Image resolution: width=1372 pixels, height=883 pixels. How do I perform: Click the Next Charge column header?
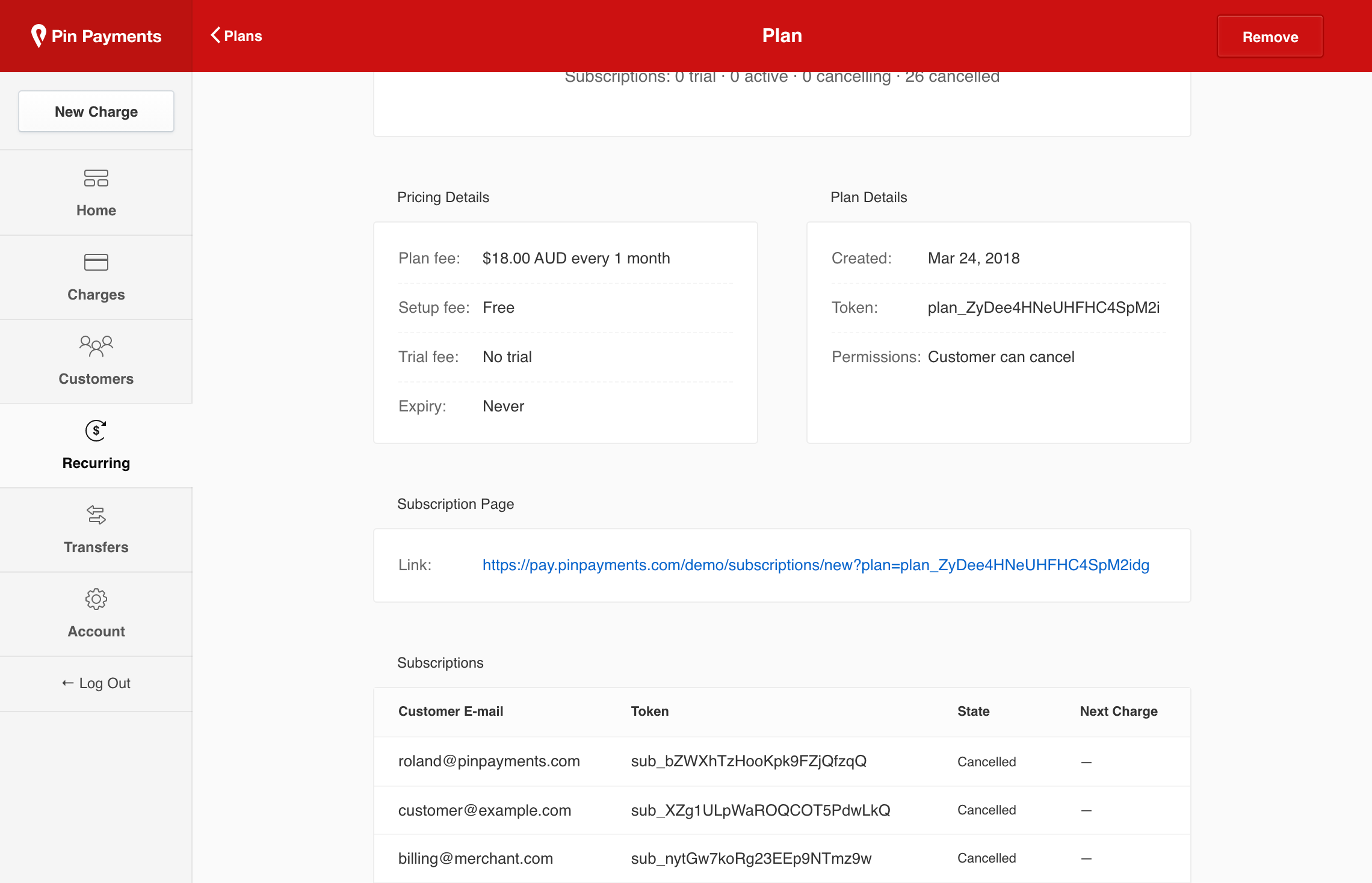pyautogui.click(x=1119, y=711)
